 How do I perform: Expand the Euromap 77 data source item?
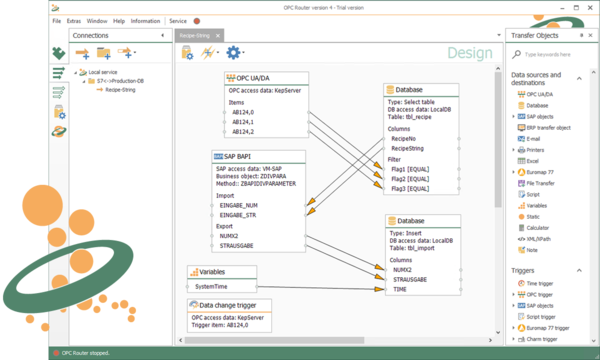click(514, 172)
